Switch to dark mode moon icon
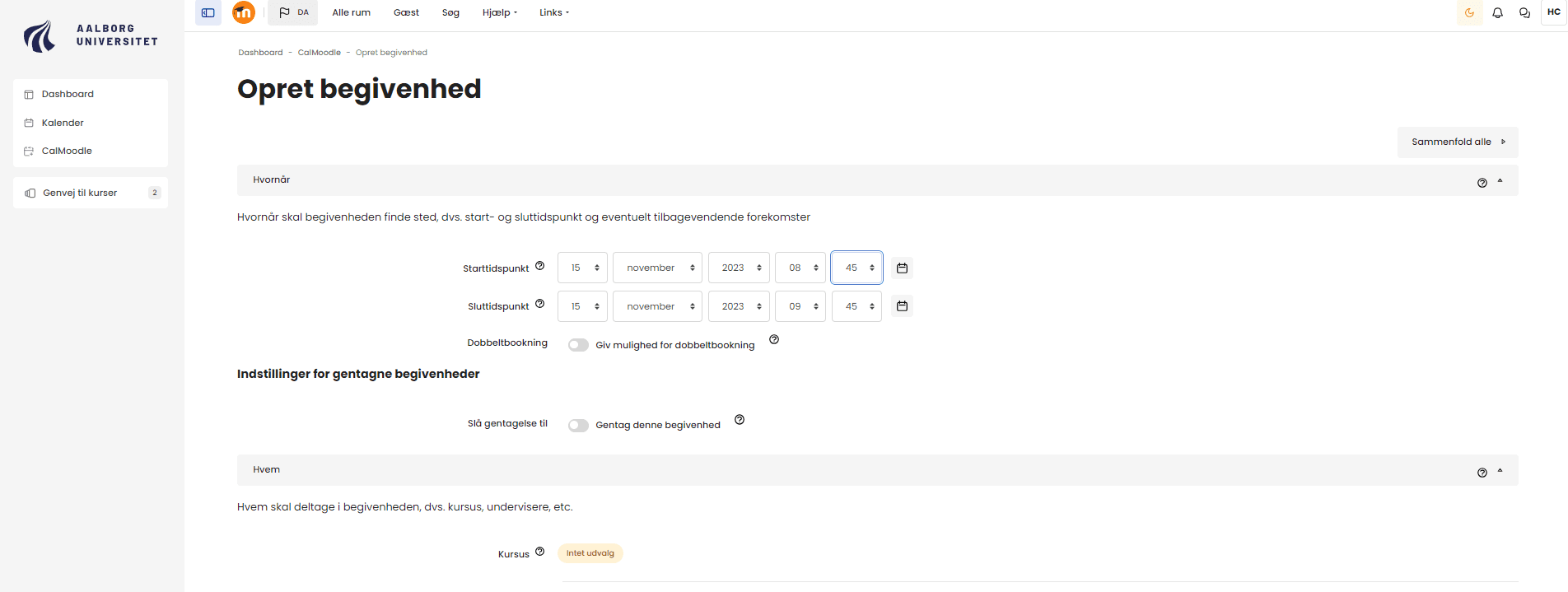The image size is (1568, 592). click(1469, 13)
